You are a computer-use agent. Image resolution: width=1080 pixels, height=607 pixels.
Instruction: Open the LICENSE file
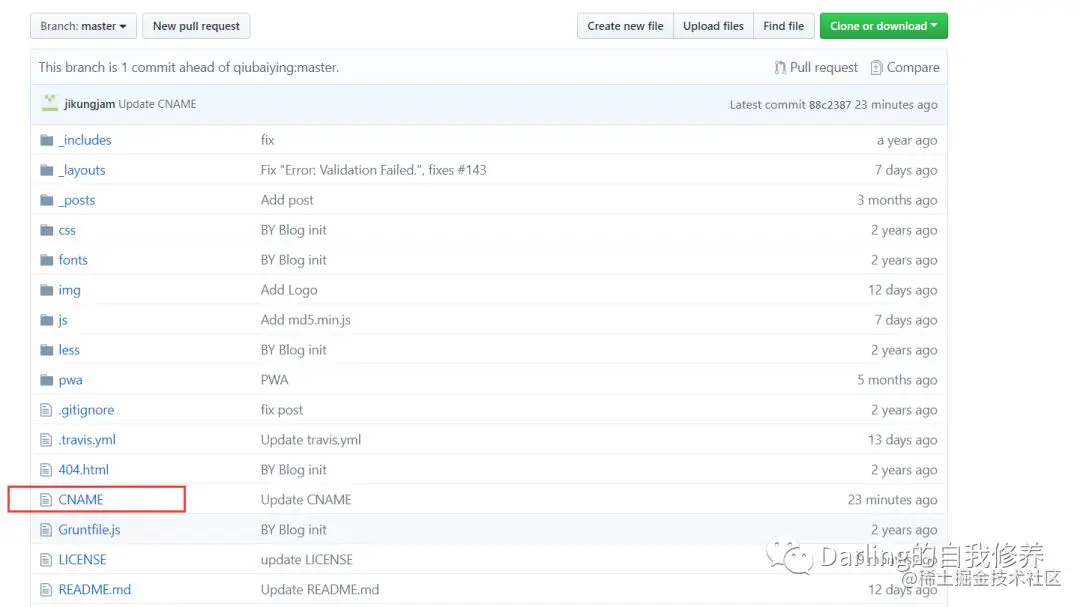click(83, 559)
